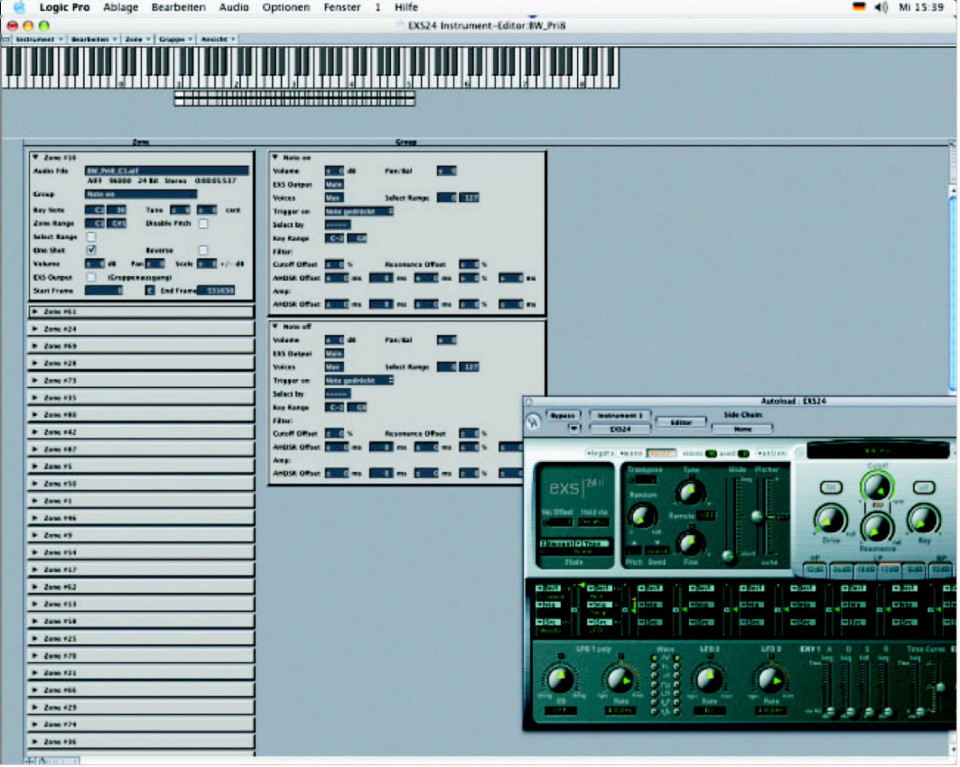Select the 24dB low-pass filter slope button
This screenshot has width=960, height=767.
(x=842, y=570)
